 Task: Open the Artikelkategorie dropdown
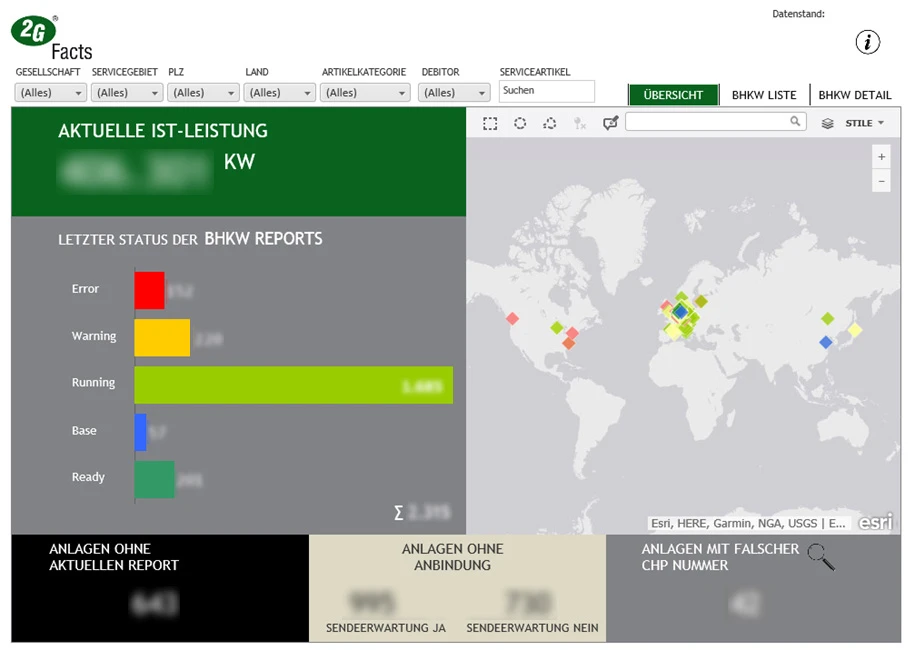(365, 93)
